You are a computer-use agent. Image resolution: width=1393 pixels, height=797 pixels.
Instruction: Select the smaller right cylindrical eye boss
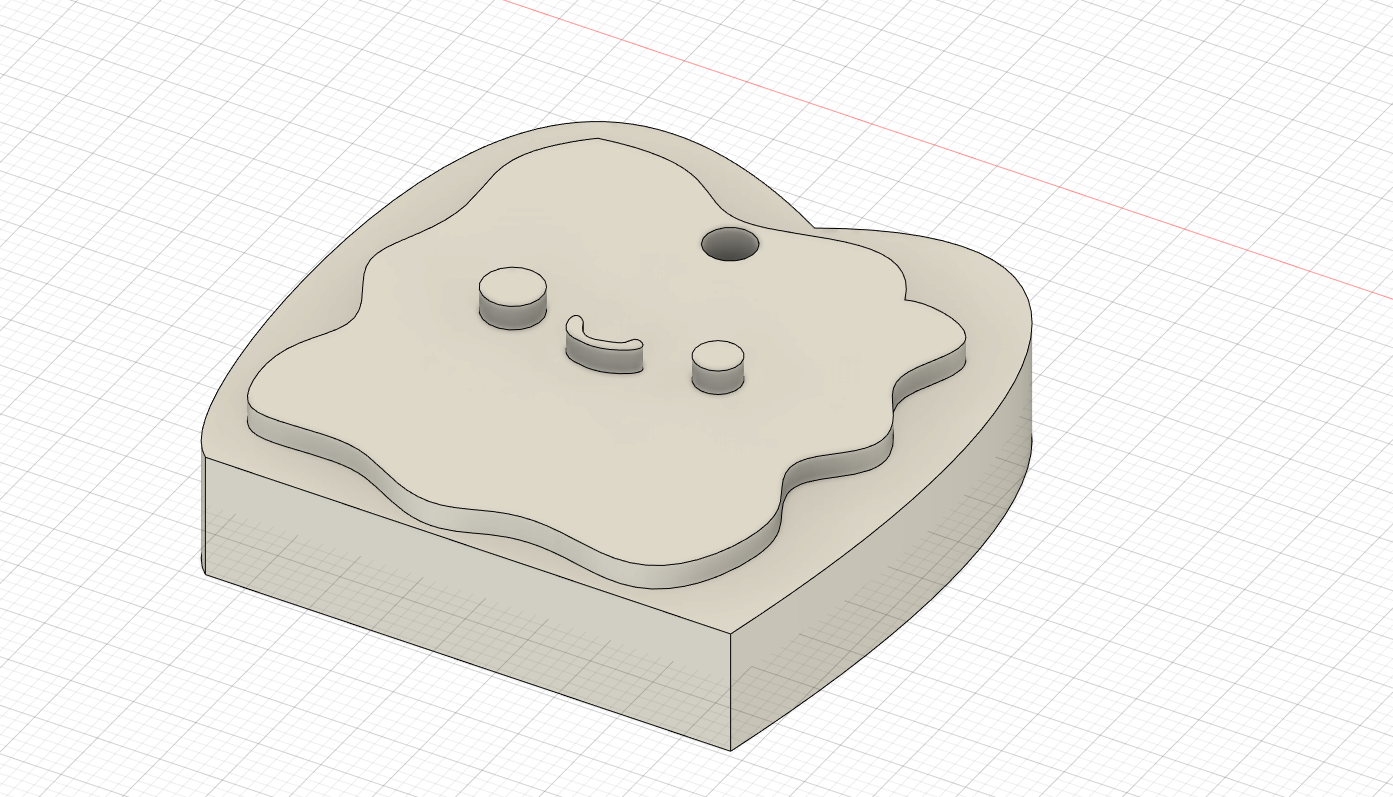coord(718,366)
